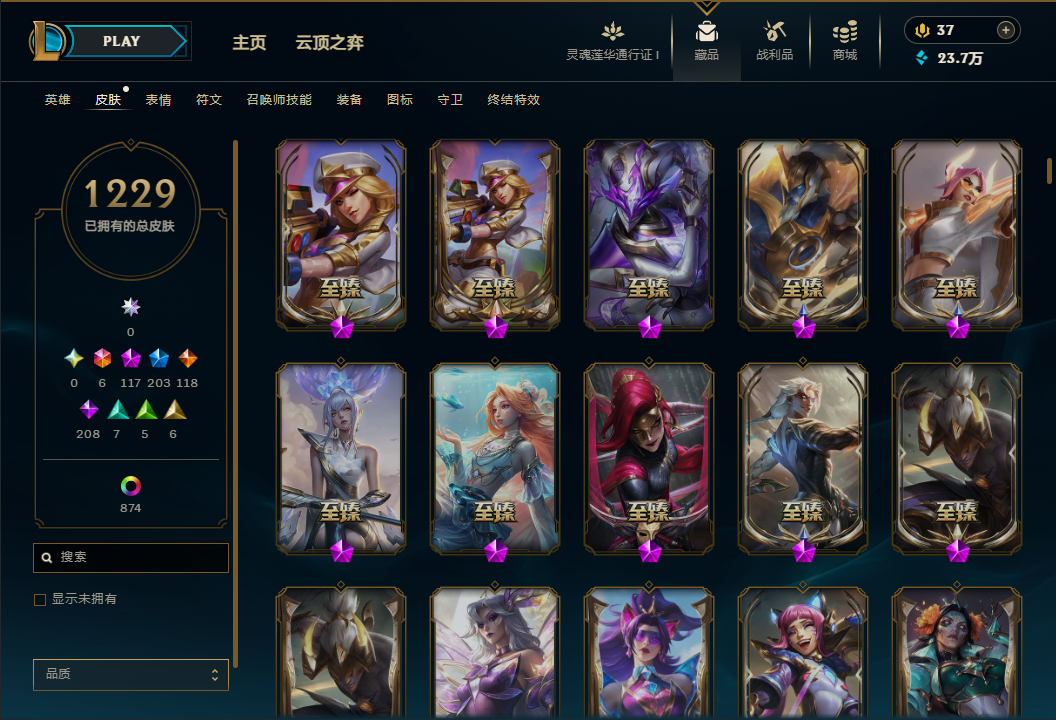Screen dimensions: 1056x720
Task: Go to the 云顶之弈 page
Action: [329, 42]
